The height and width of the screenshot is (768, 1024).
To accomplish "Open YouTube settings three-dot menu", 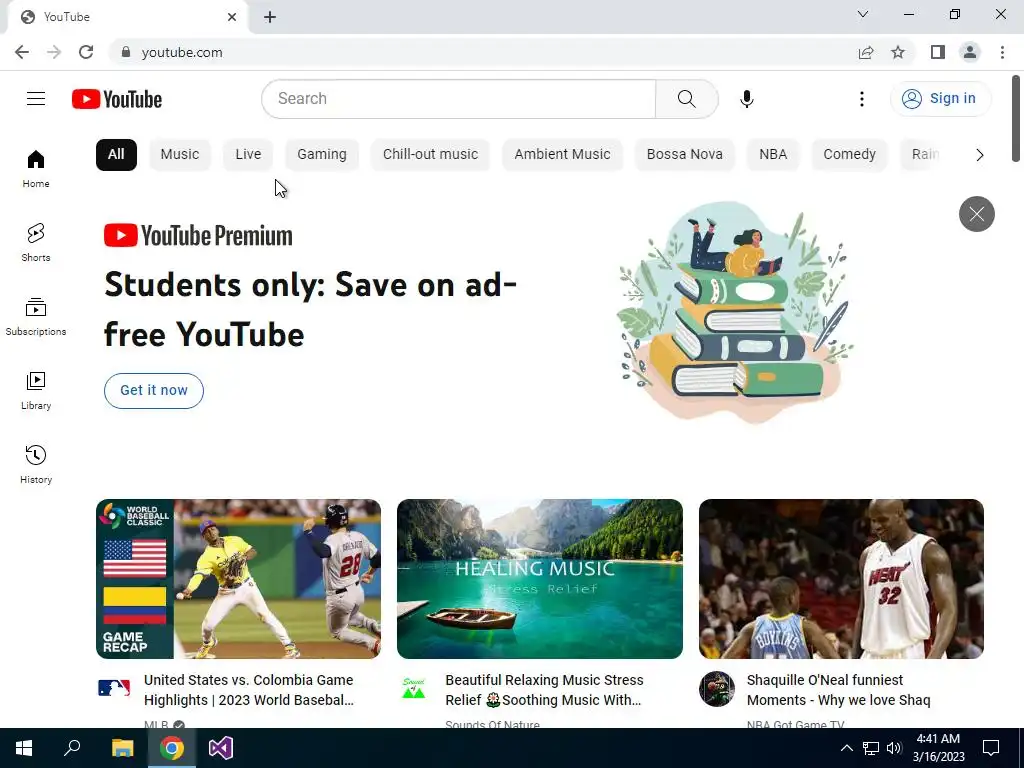I will click(861, 99).
